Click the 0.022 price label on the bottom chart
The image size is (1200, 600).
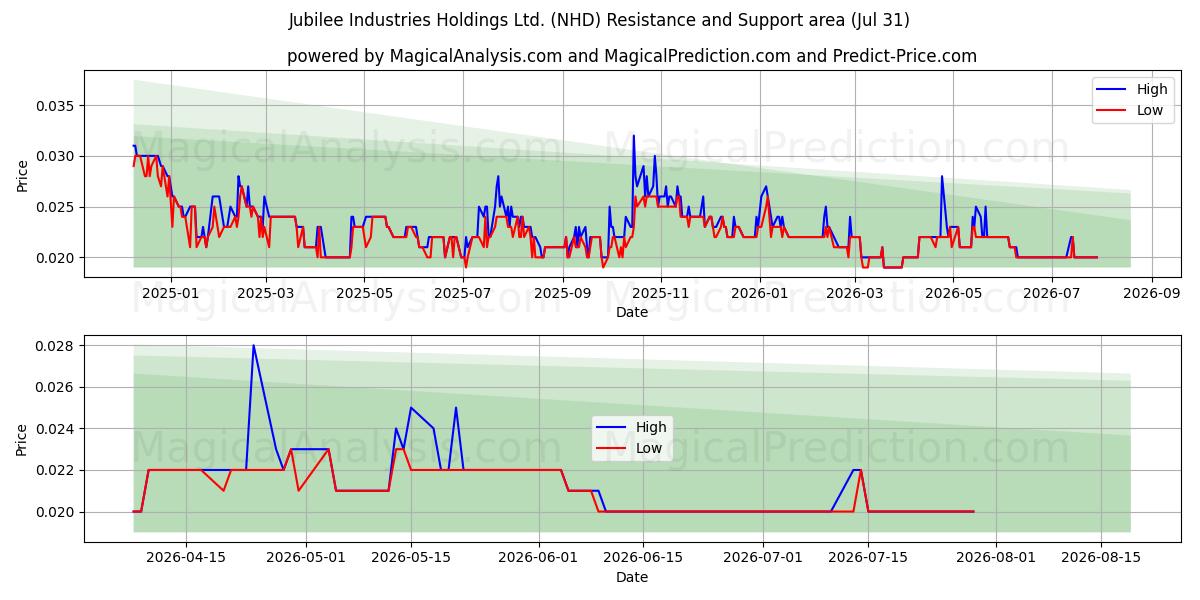tap(56, 470)
